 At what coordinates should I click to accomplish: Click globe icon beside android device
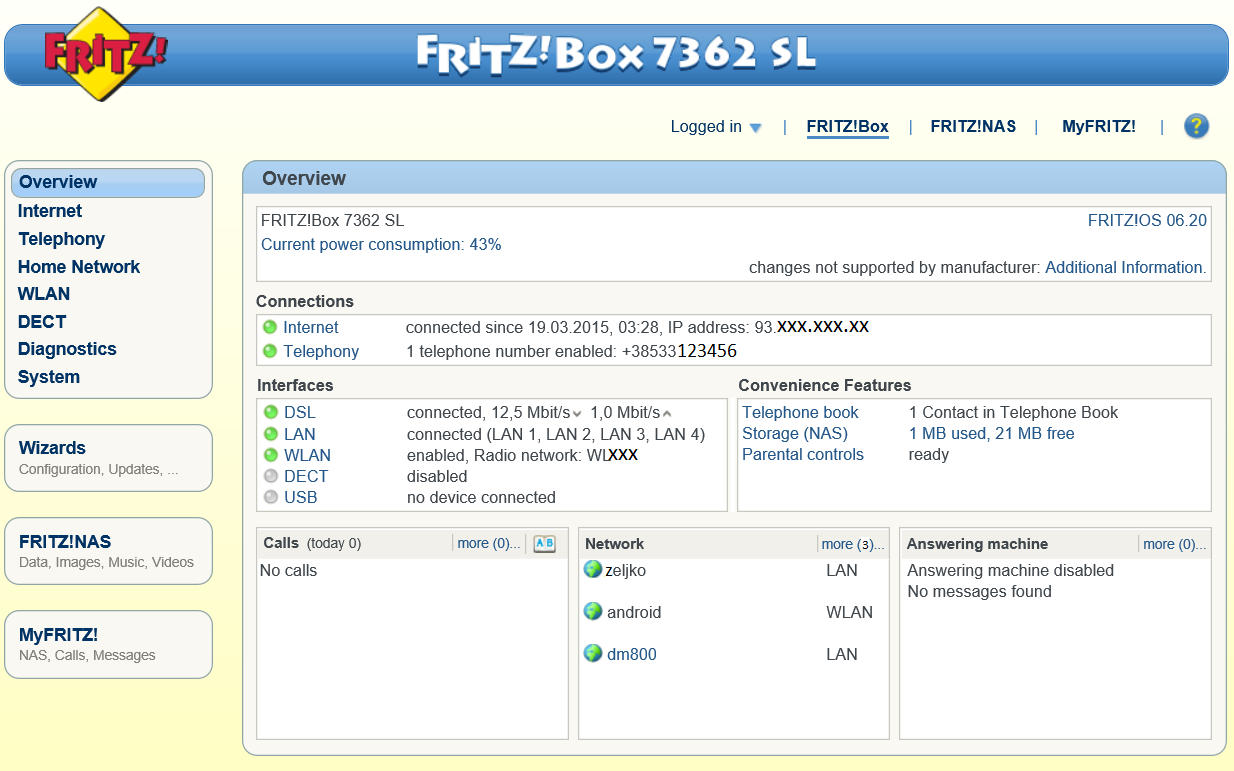593,611
